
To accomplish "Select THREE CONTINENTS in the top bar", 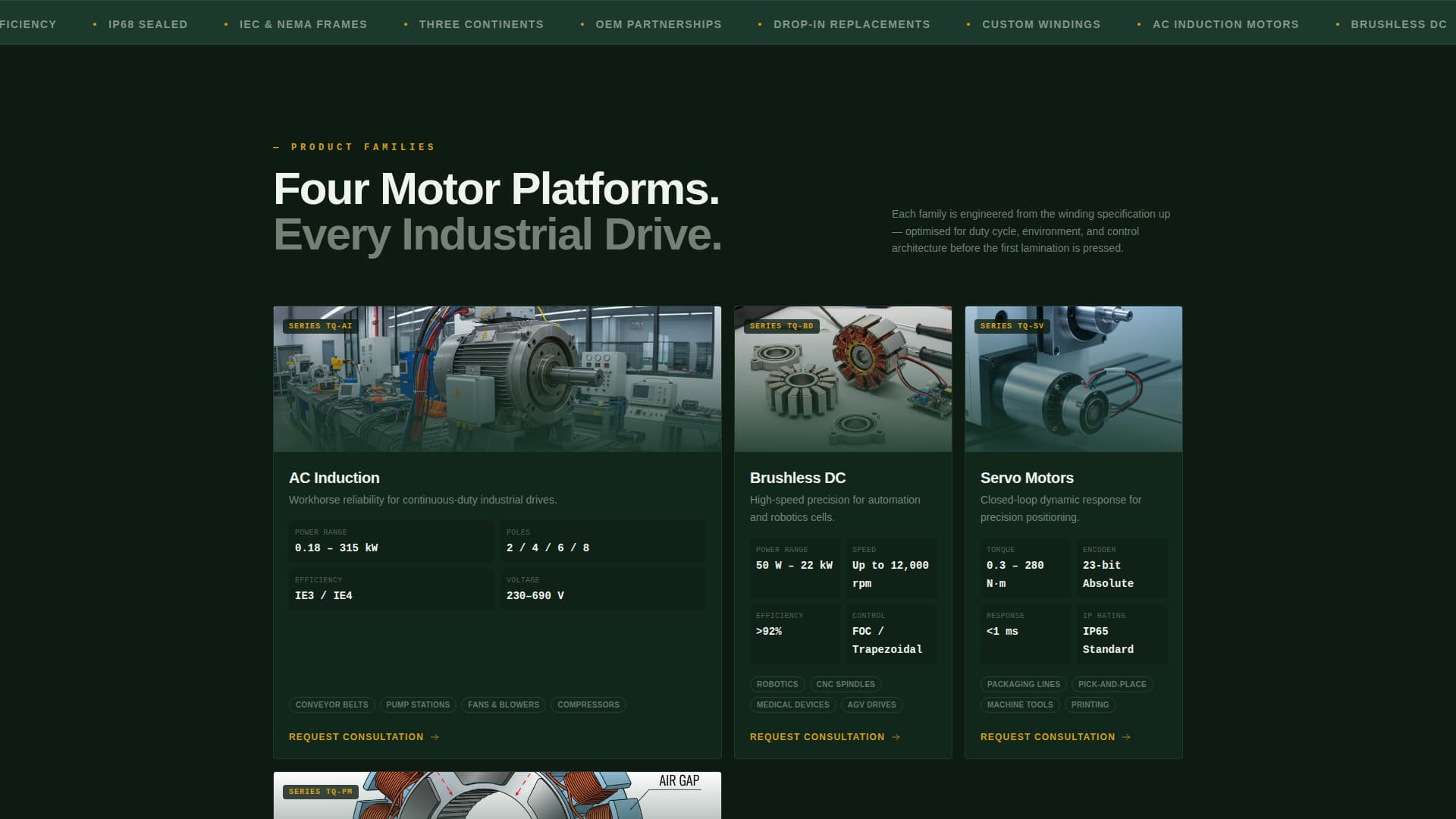I will click(481, 24).
